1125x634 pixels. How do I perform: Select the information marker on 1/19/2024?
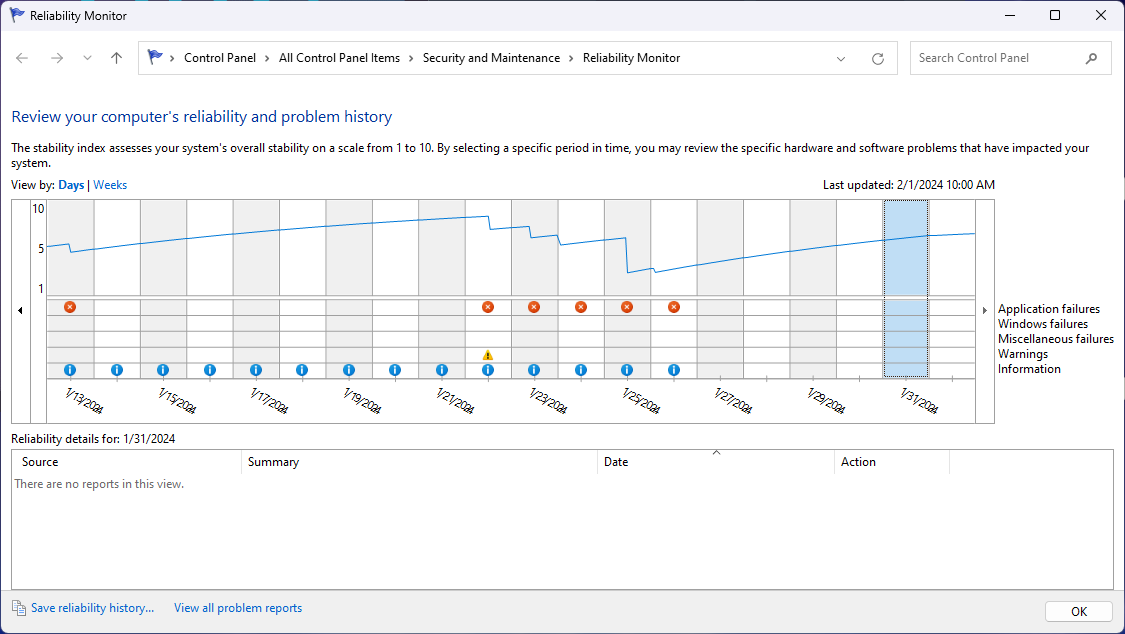pyautogui.click(x=349, y=370)
